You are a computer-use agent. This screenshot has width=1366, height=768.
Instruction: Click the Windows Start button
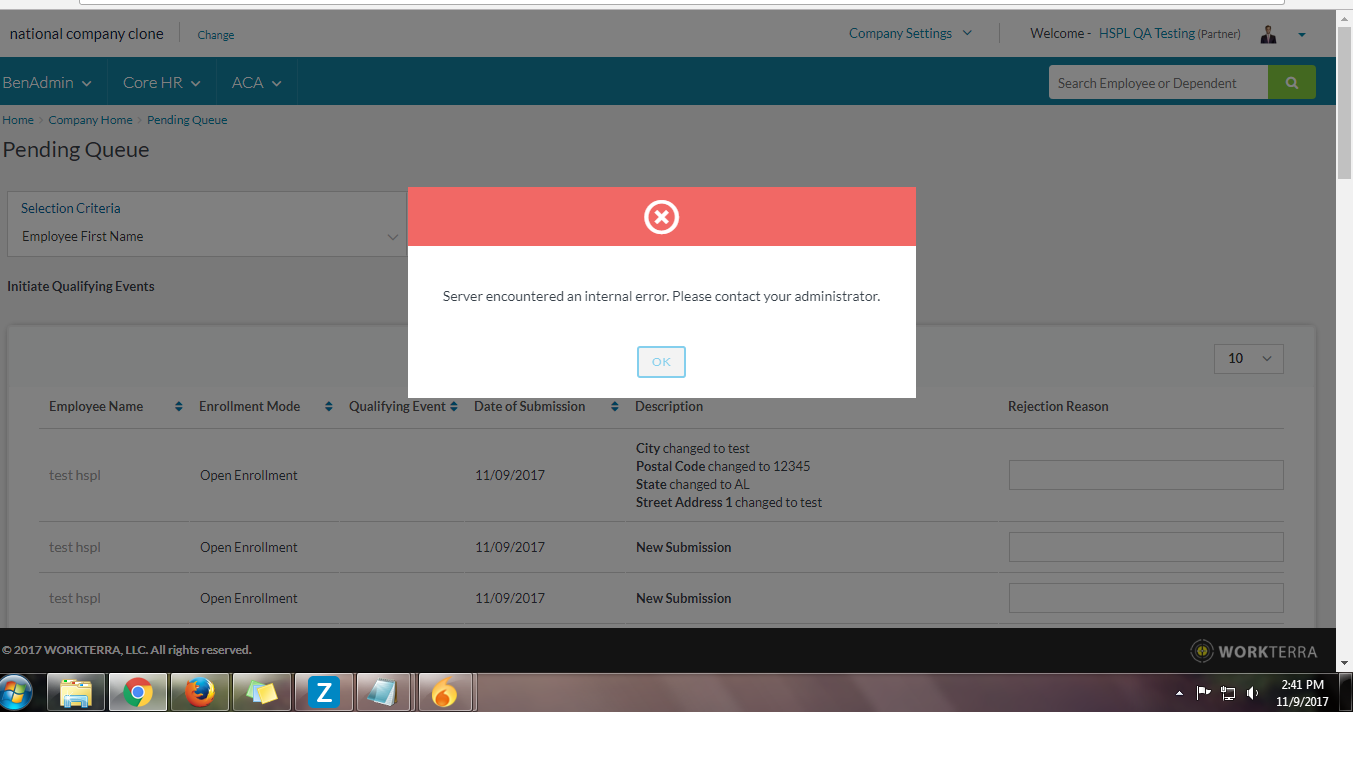[17, 692]
